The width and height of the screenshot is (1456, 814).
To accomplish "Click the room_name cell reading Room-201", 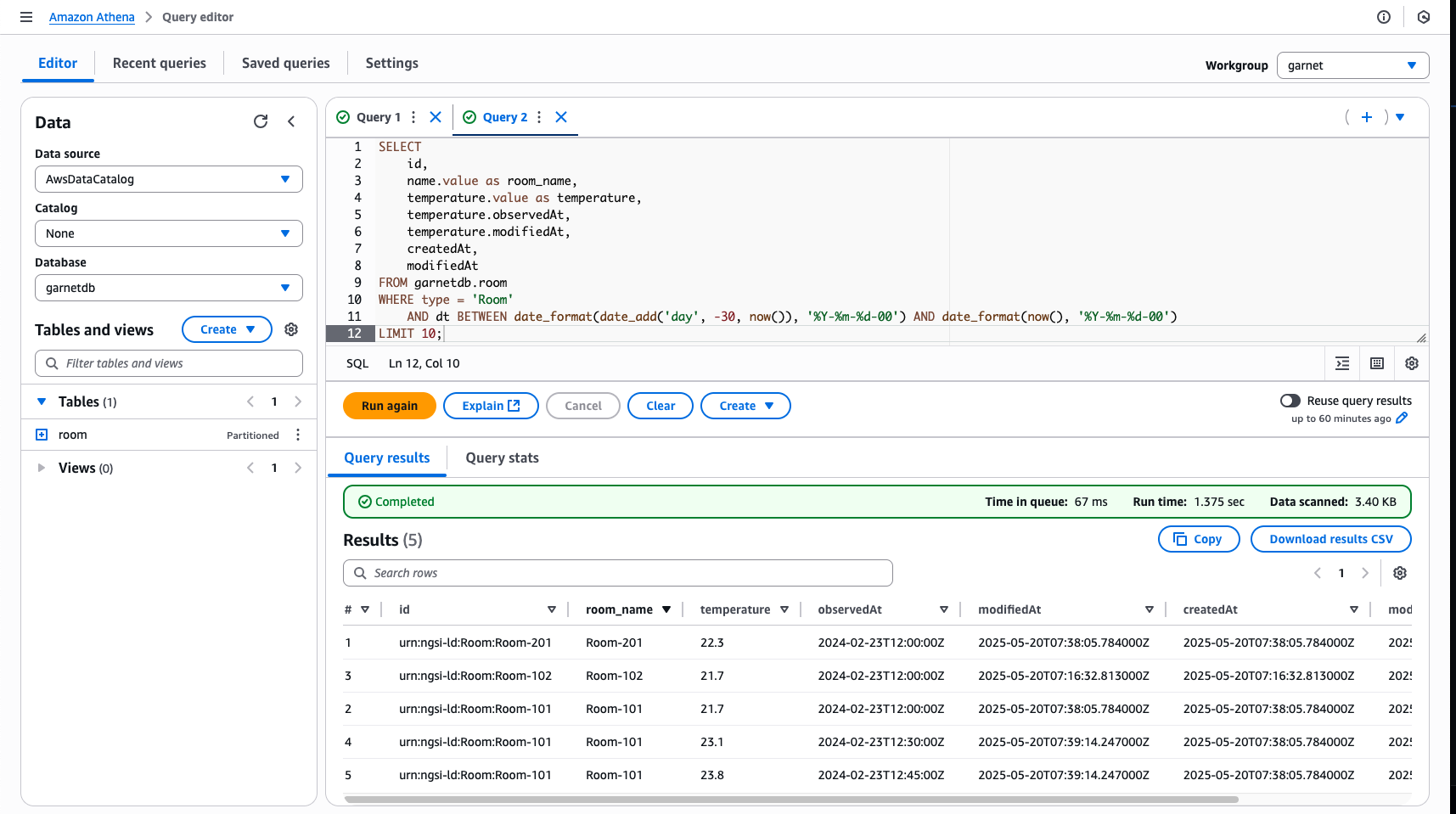I will coord(614,643).
